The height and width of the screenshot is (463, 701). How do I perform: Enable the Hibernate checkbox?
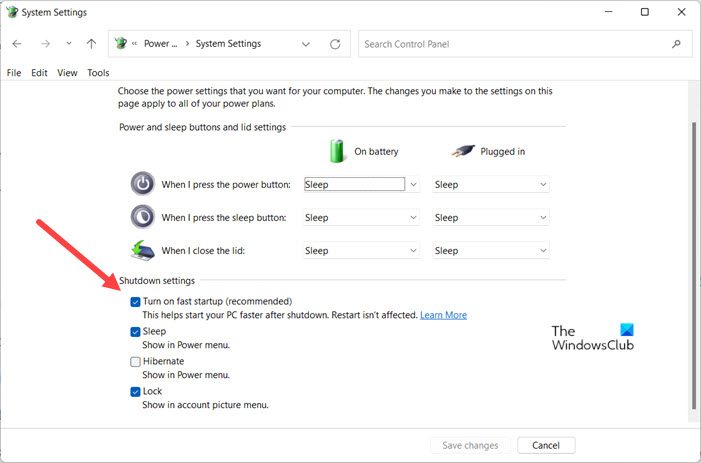[135, 361]
